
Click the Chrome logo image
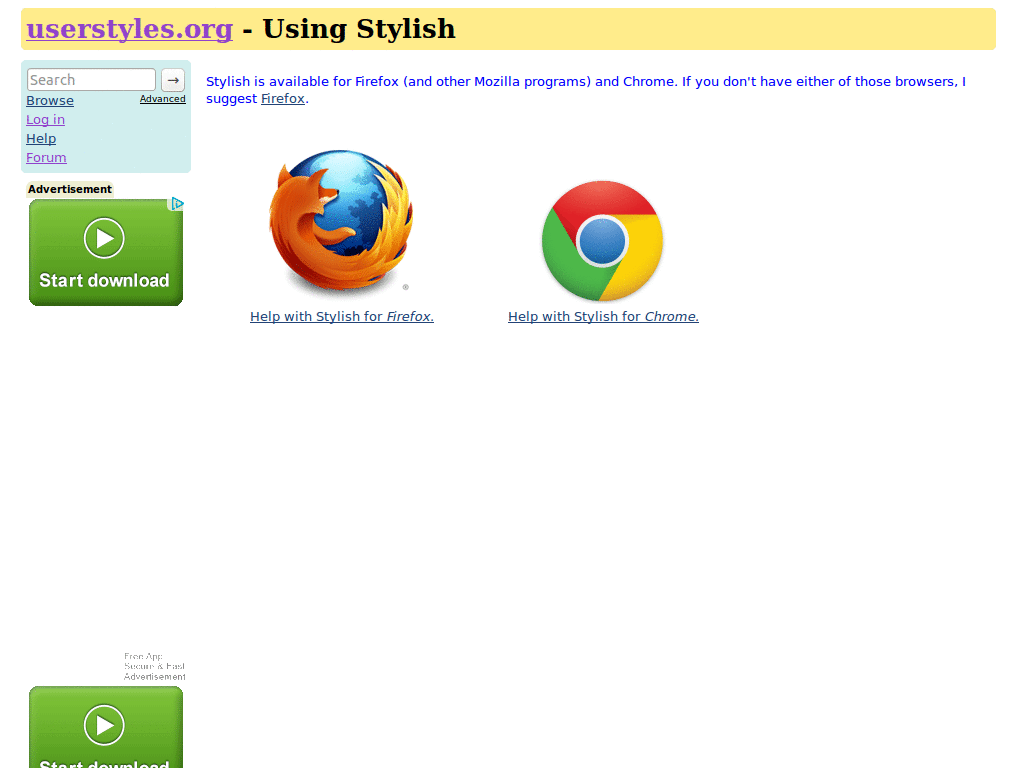pos(603,241)
